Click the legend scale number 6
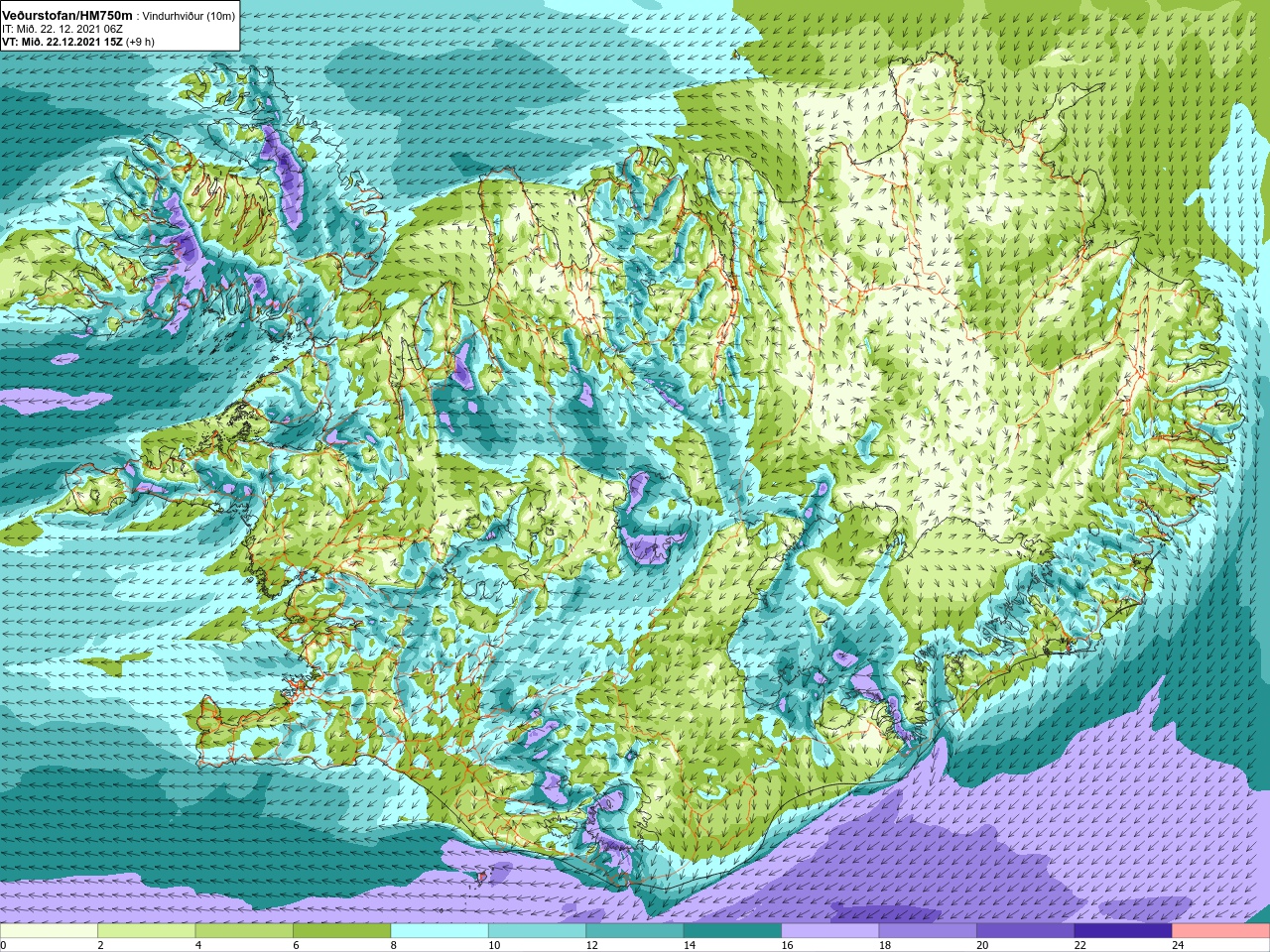 tap(297, 945)
